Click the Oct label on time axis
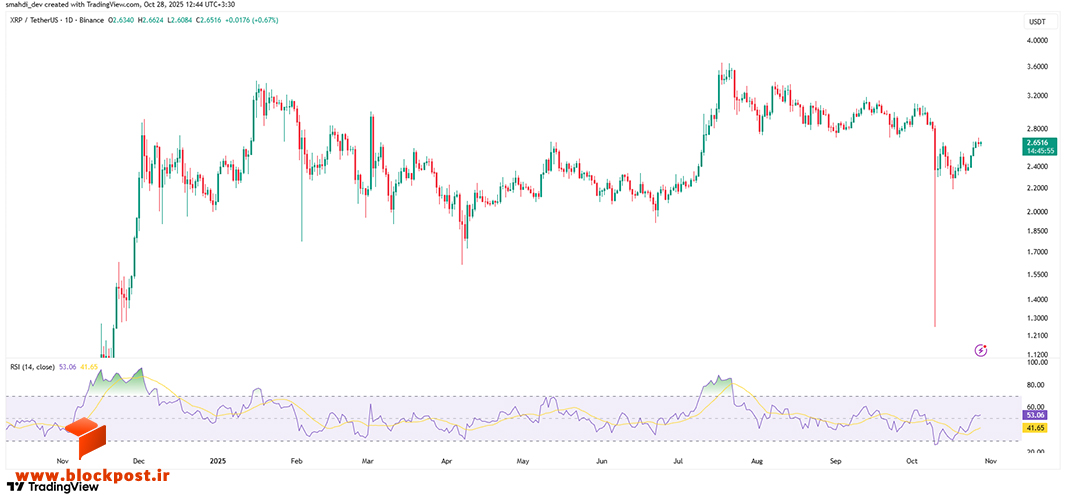 [913, 461]
